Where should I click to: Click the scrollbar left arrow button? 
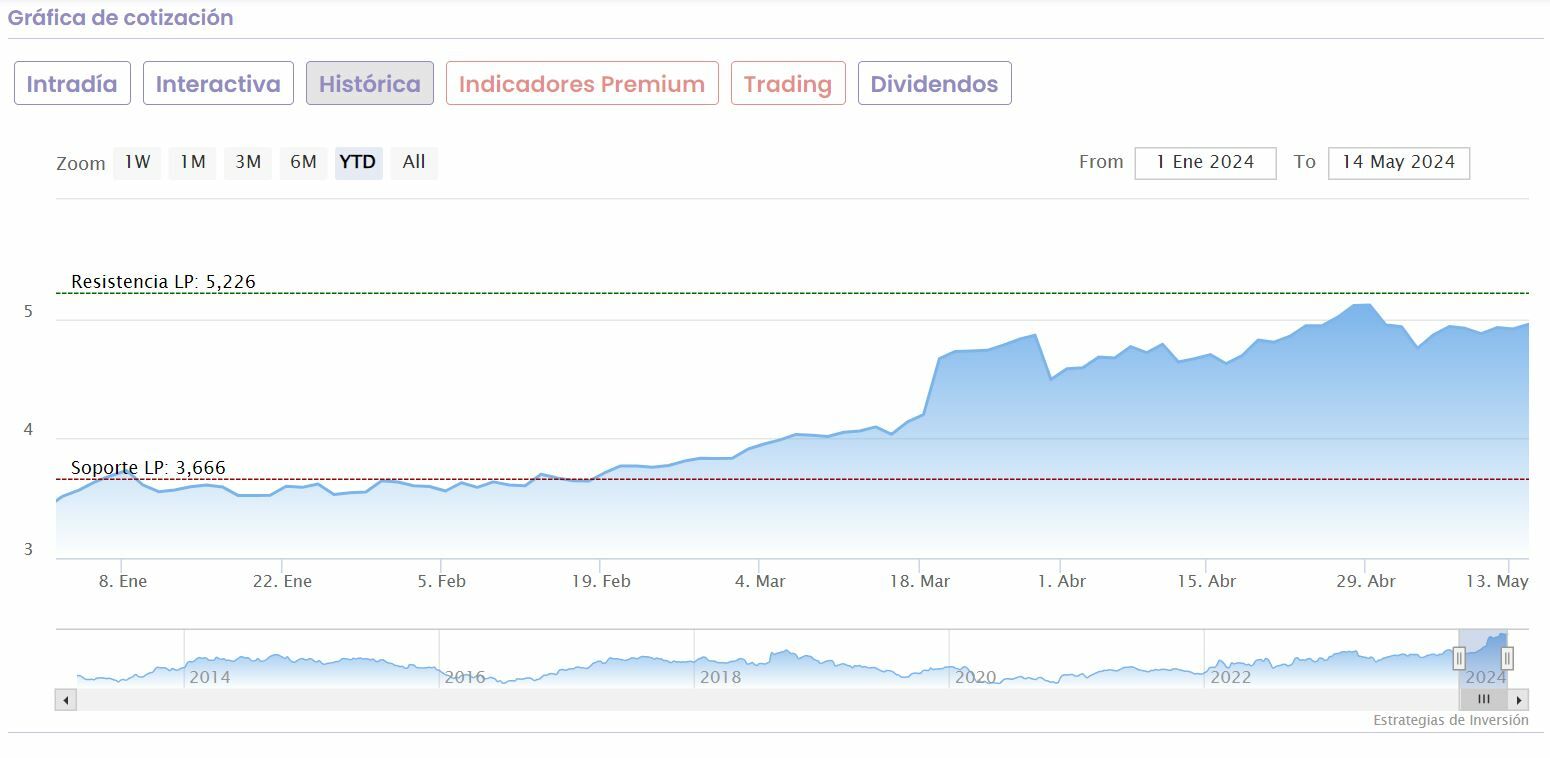66,700
